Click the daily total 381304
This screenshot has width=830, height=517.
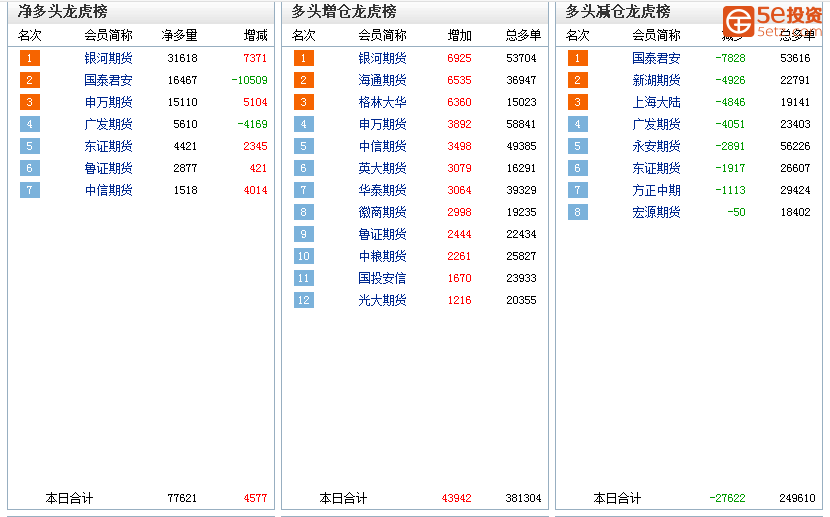tap(524, 498)
